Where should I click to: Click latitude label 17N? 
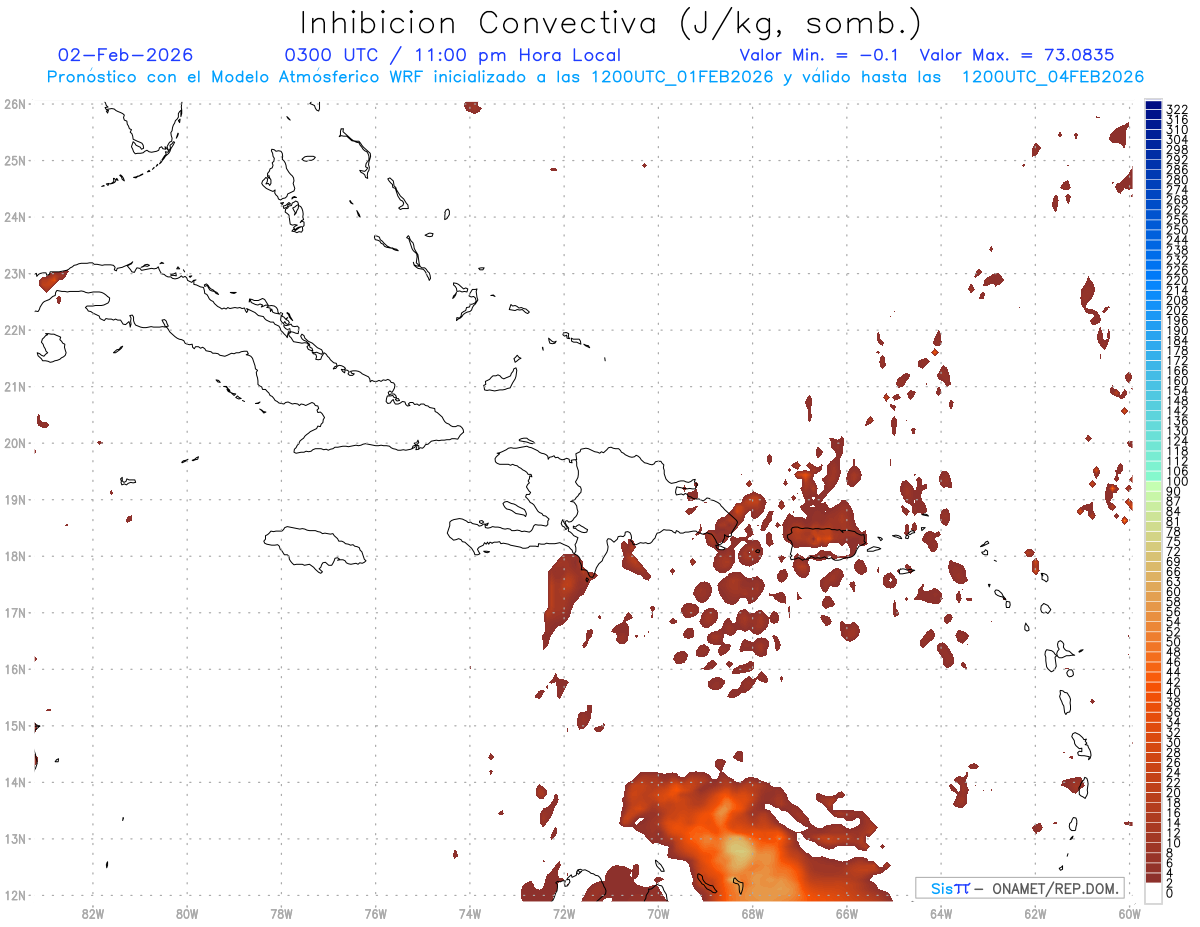[x=15, y=612]
